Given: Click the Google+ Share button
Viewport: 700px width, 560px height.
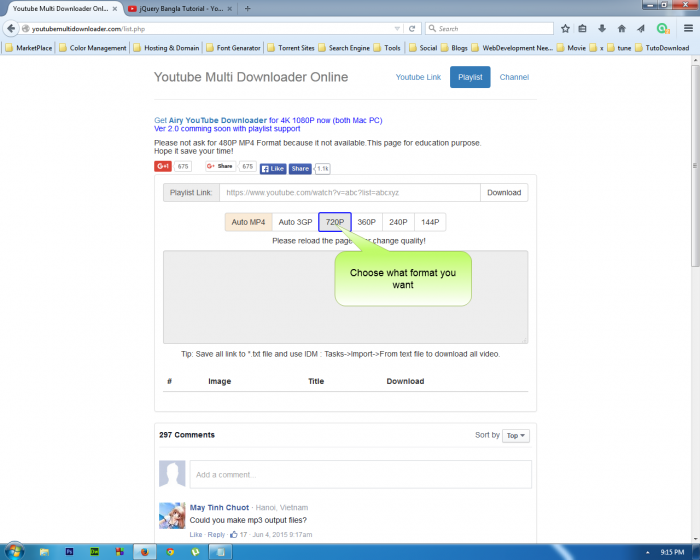Looking at the screenshot, I should 221,166.
